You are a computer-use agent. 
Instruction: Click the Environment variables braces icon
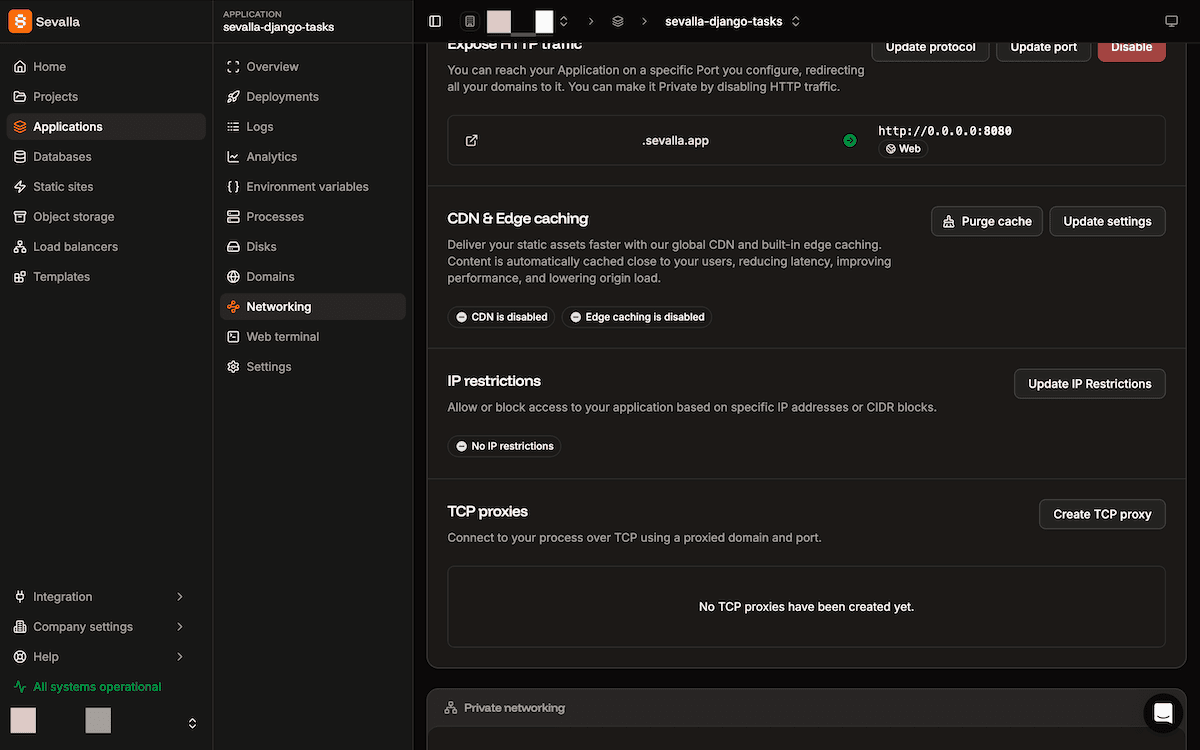coord(233,187)
